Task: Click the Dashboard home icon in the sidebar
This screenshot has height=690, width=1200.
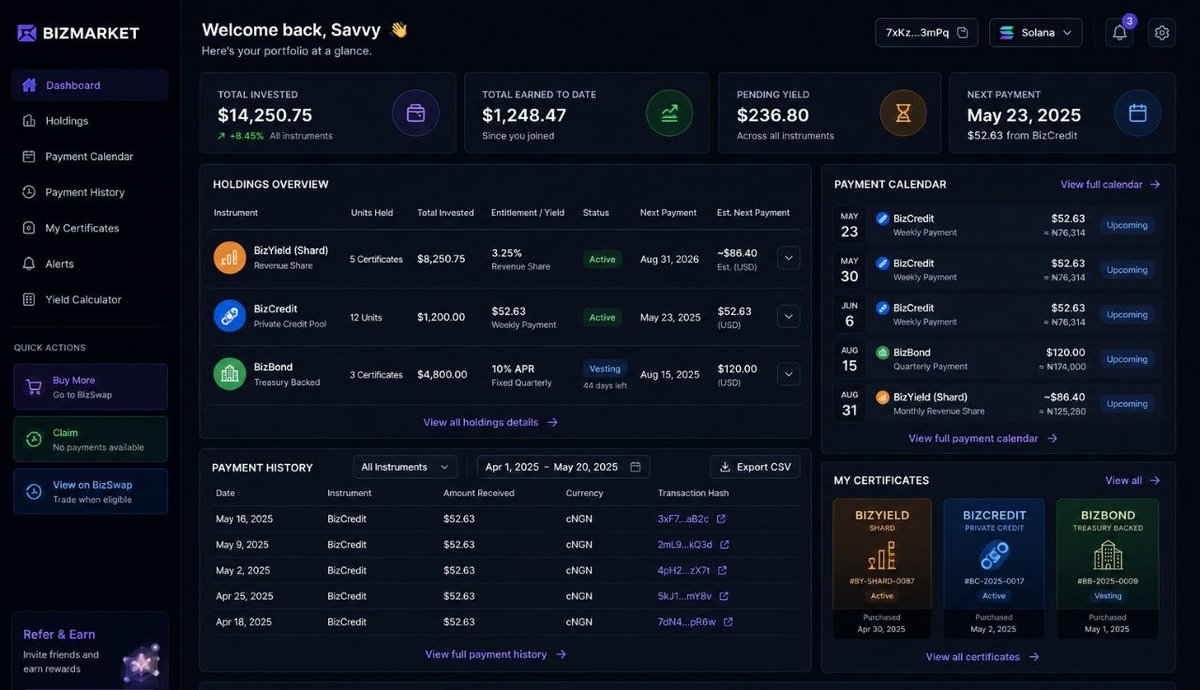Action: pos(29,85)
